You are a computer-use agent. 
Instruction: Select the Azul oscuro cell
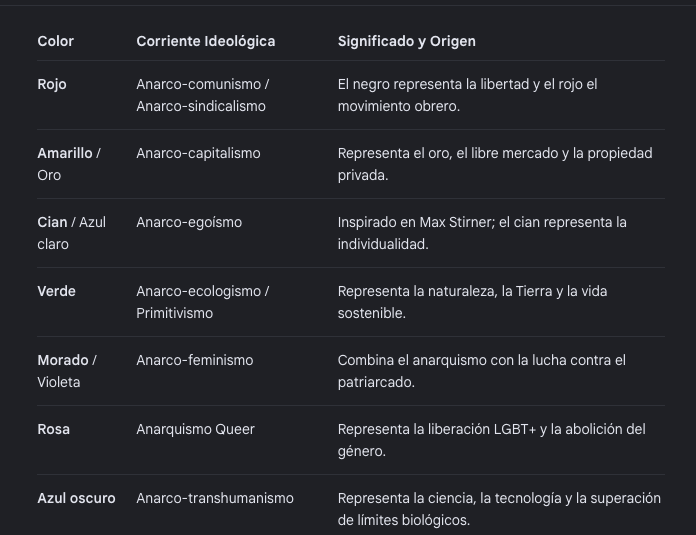coord(76,498)
